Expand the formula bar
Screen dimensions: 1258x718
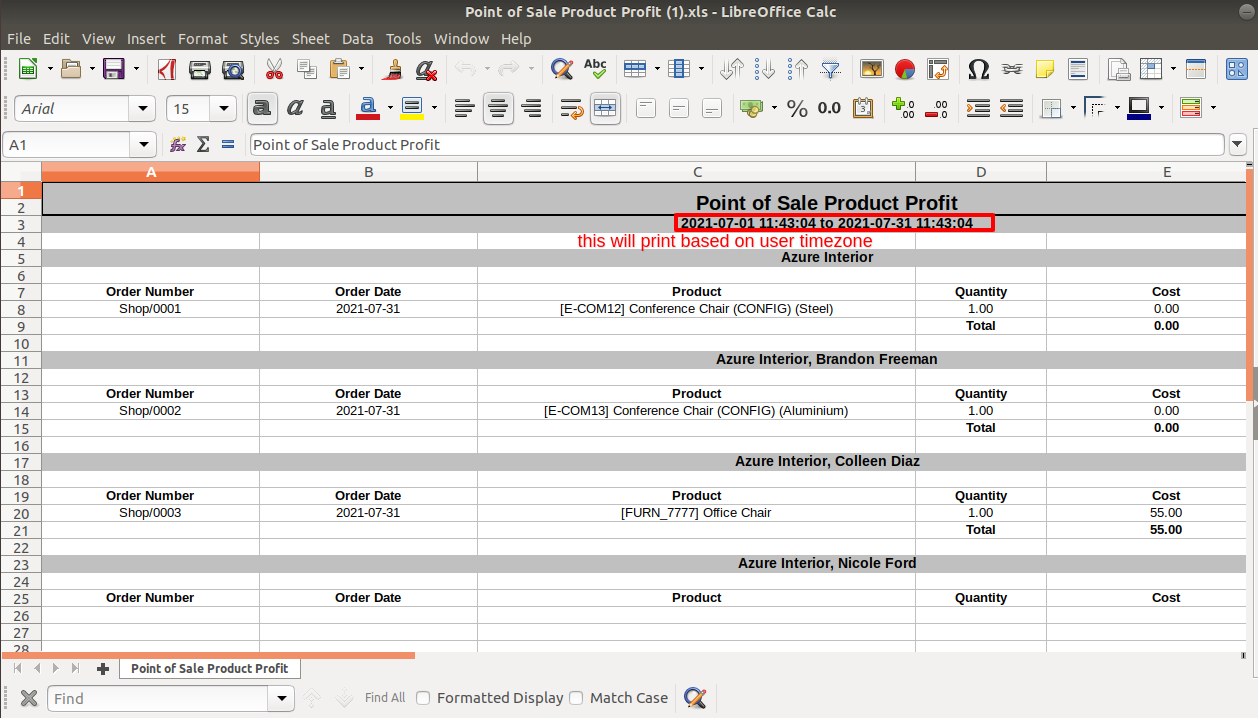(1238, 144)
